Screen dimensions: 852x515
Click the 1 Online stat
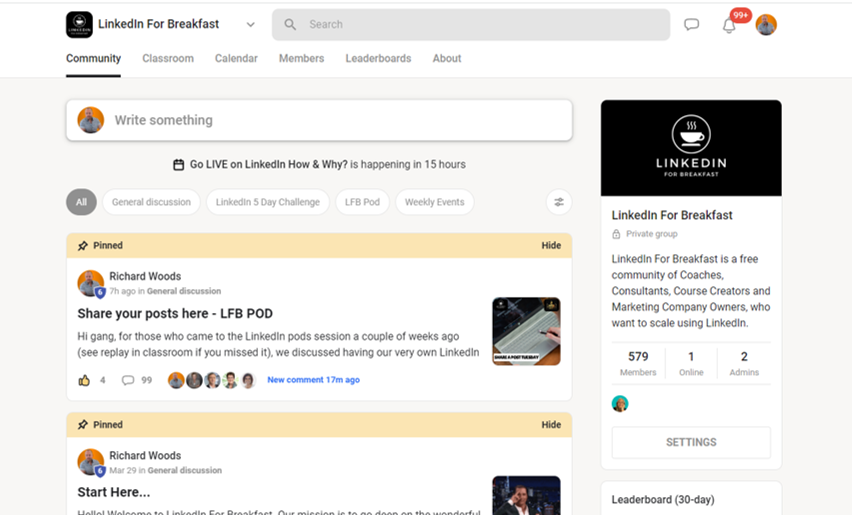[x=691, y=363]
